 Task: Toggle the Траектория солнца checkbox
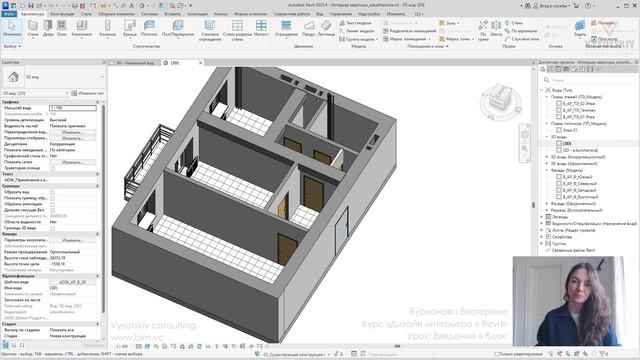[53, 168]
